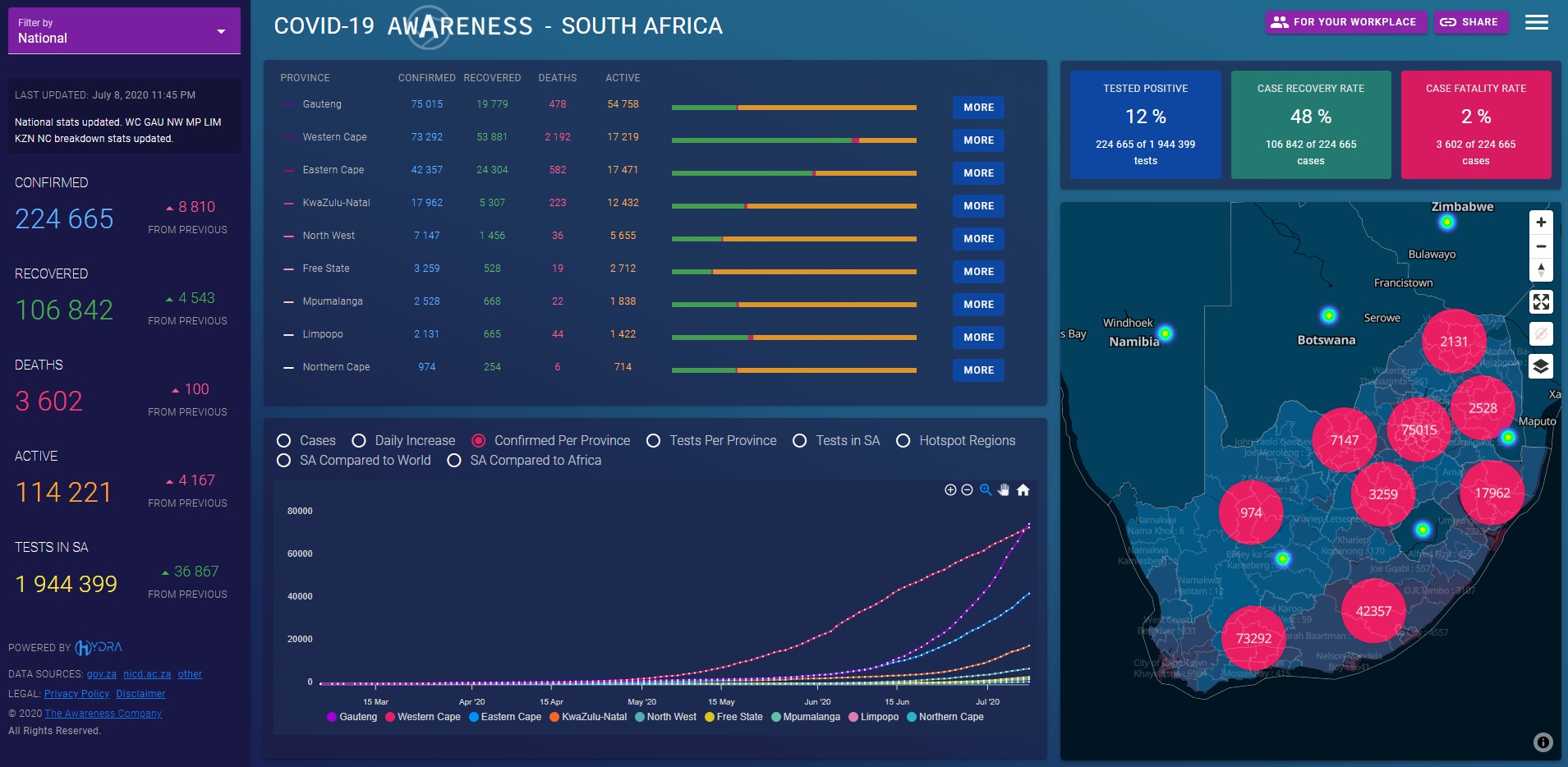The height and width of the screenshot is (767, 1568).
Task: Open the map info icon
Action: [1543, 742]
